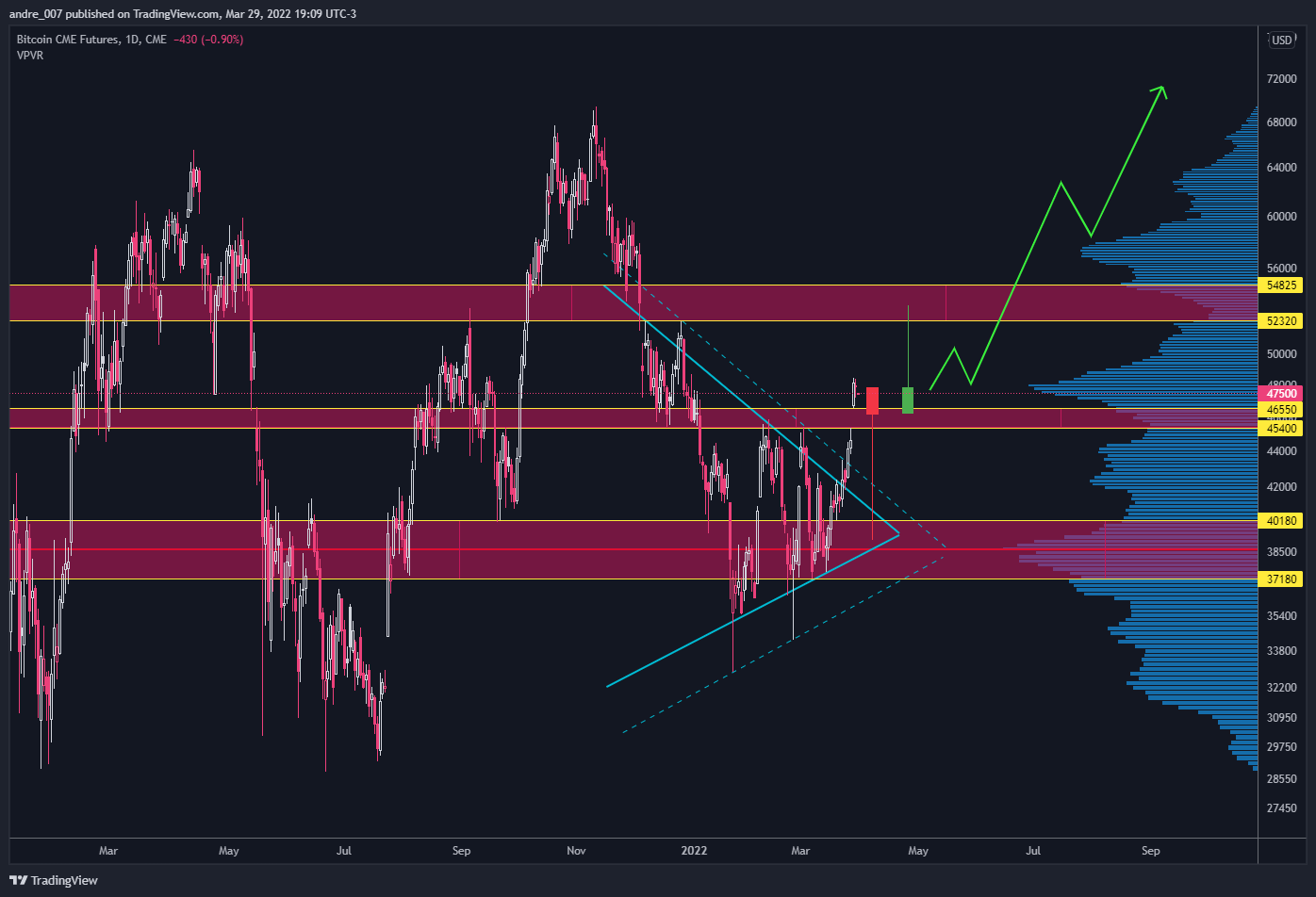Select the projected green candle drawing
Image resolution: width=1316 pixels, height=897 pixels.
coord(908,400)
